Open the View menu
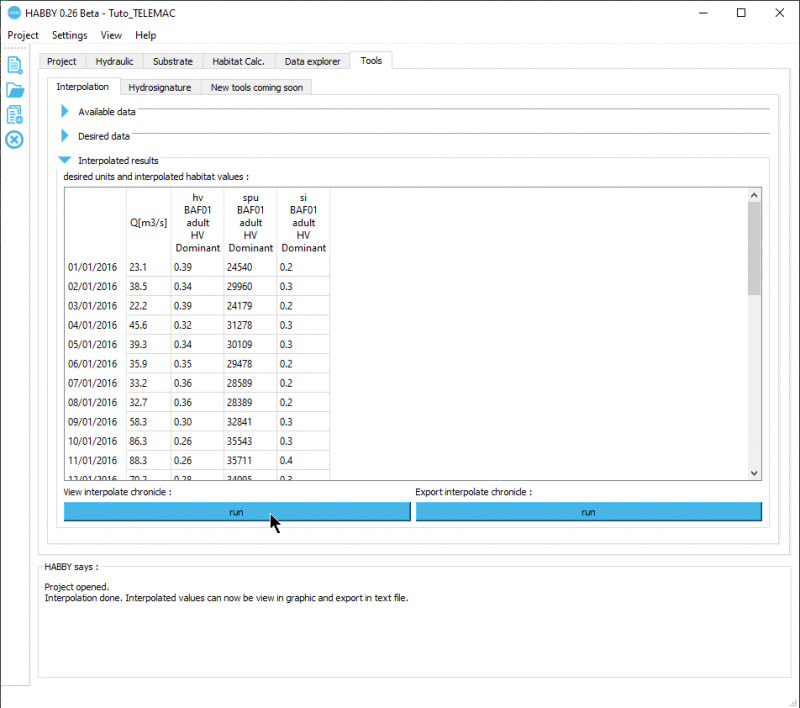Viewport: 800px width, 708px height. click(110, 35)
